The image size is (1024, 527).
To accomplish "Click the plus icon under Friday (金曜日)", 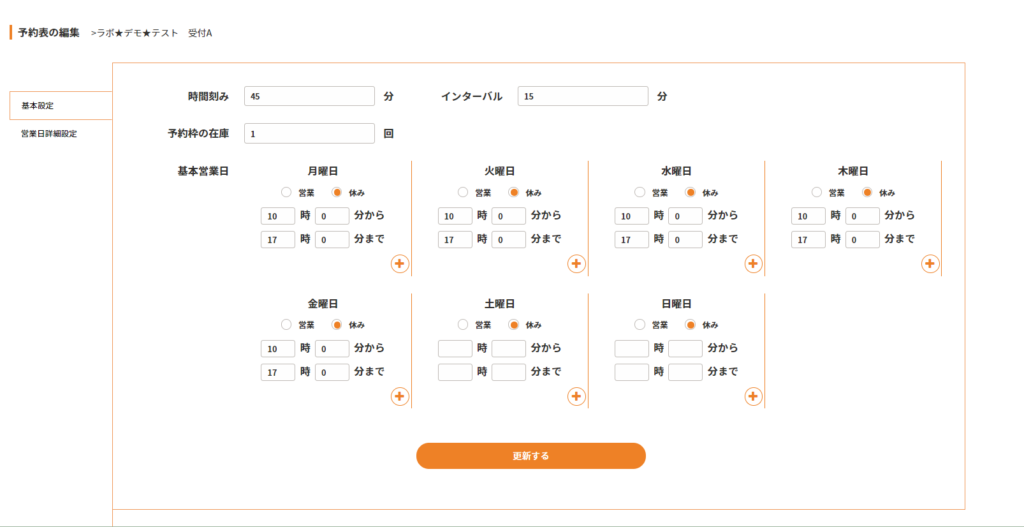I will pyautogui.click(x=399, y=396).
